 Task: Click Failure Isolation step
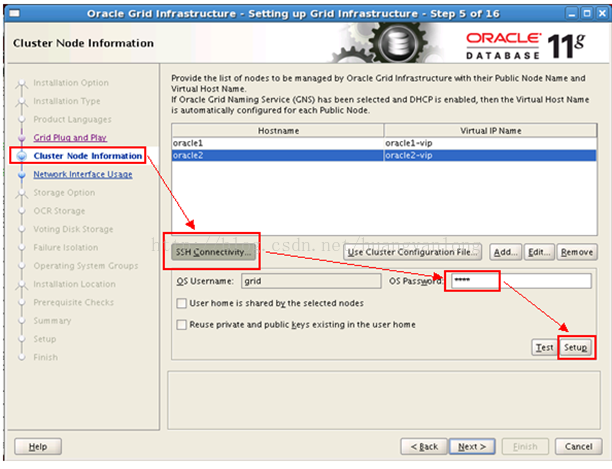tap(66, 247)
